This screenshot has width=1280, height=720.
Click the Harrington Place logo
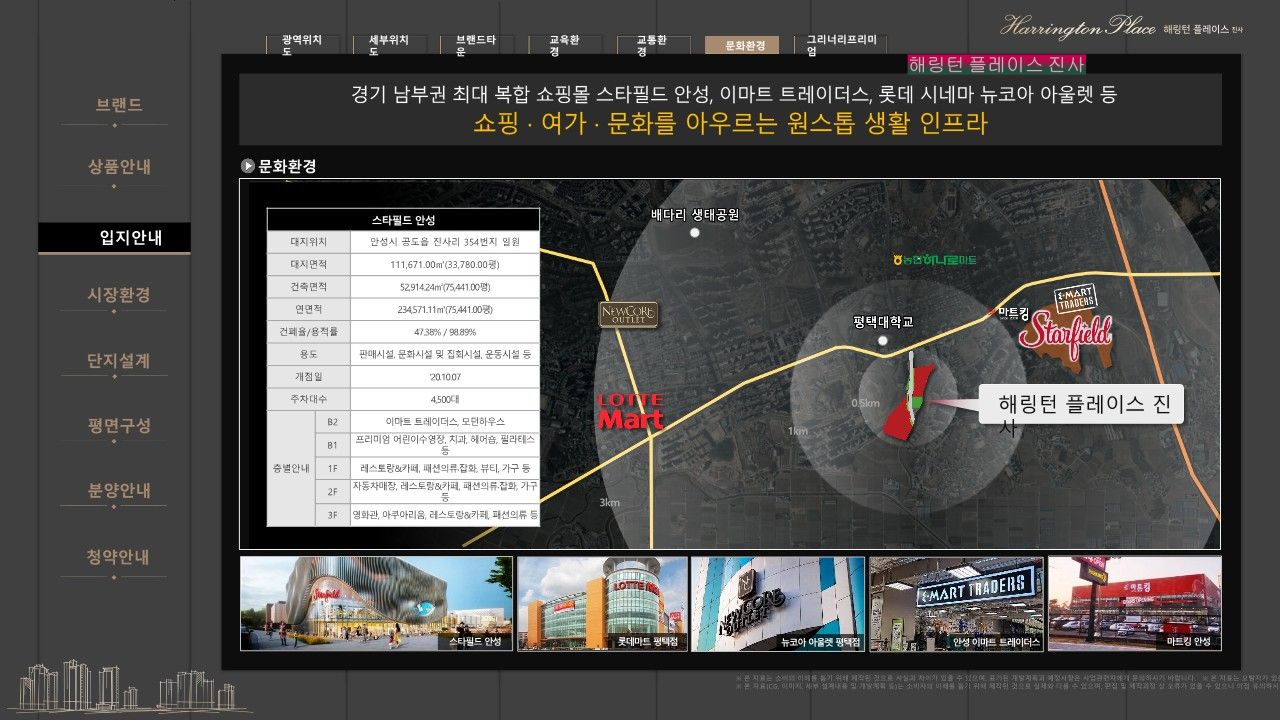[x=1121, y=27]
